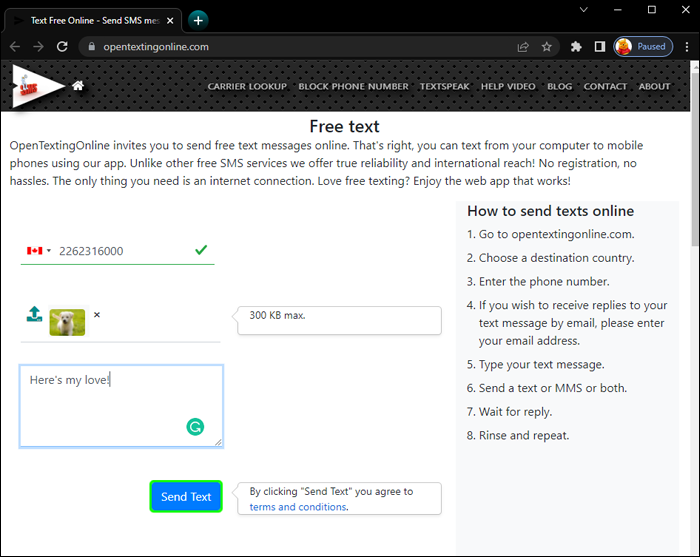Viewport: 700px width, 557px height.
Task: Click the message text area
Action: 121,406
